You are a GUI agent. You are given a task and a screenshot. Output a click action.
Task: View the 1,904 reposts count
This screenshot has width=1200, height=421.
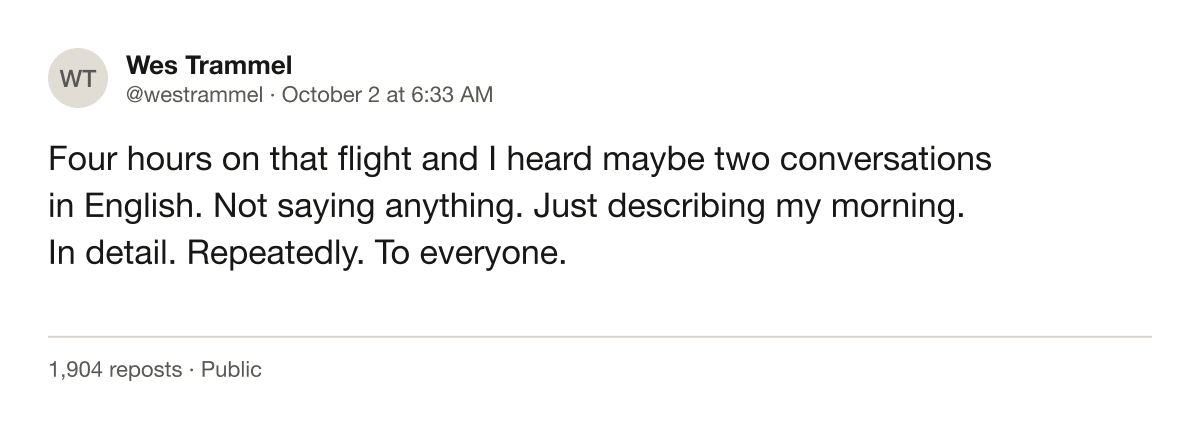115,370
